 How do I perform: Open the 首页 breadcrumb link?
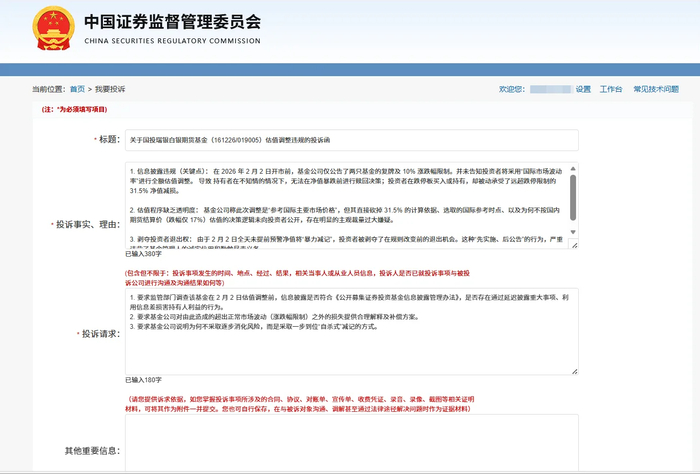point(77,89)
